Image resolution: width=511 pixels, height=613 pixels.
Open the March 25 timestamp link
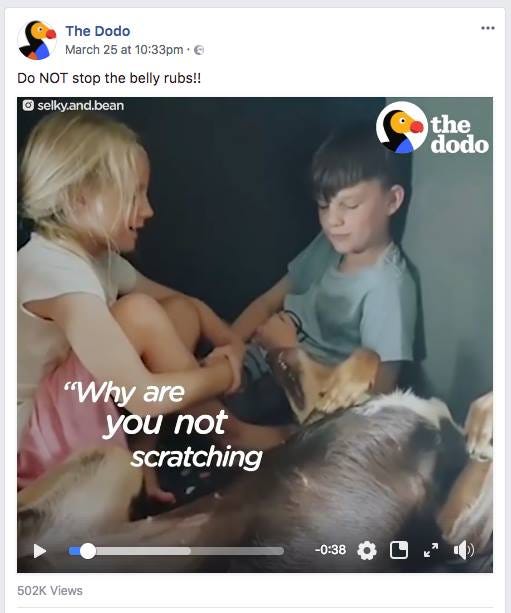click(x=124, y=50)
